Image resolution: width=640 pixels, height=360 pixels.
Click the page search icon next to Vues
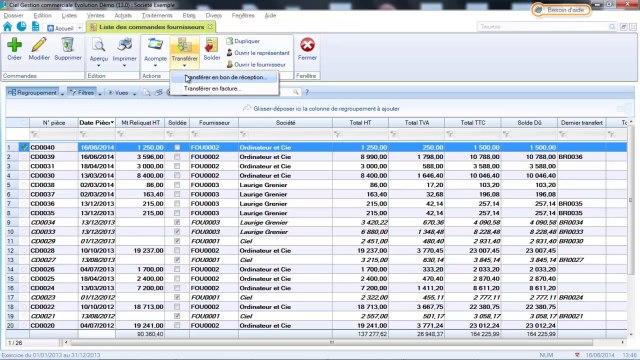(x=147, y=93)
